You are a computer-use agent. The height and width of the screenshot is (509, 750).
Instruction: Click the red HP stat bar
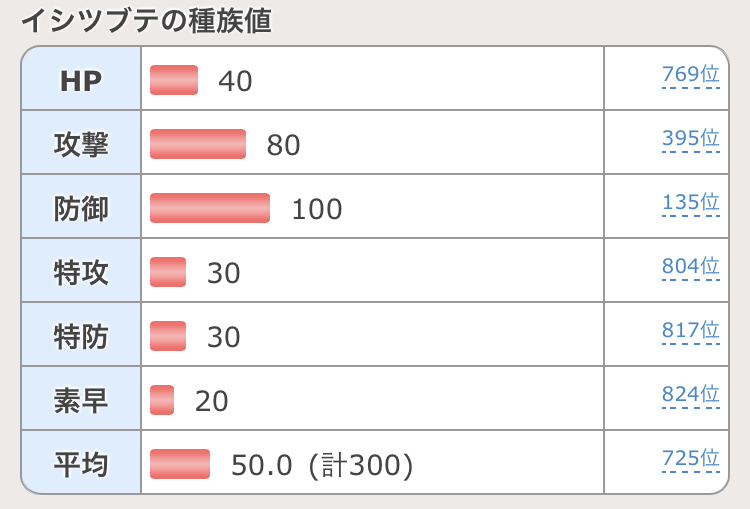tap(174, 80)
